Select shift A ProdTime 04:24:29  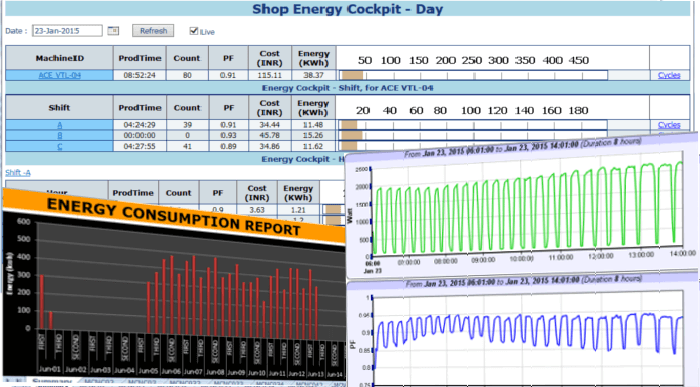pos(139,125)
